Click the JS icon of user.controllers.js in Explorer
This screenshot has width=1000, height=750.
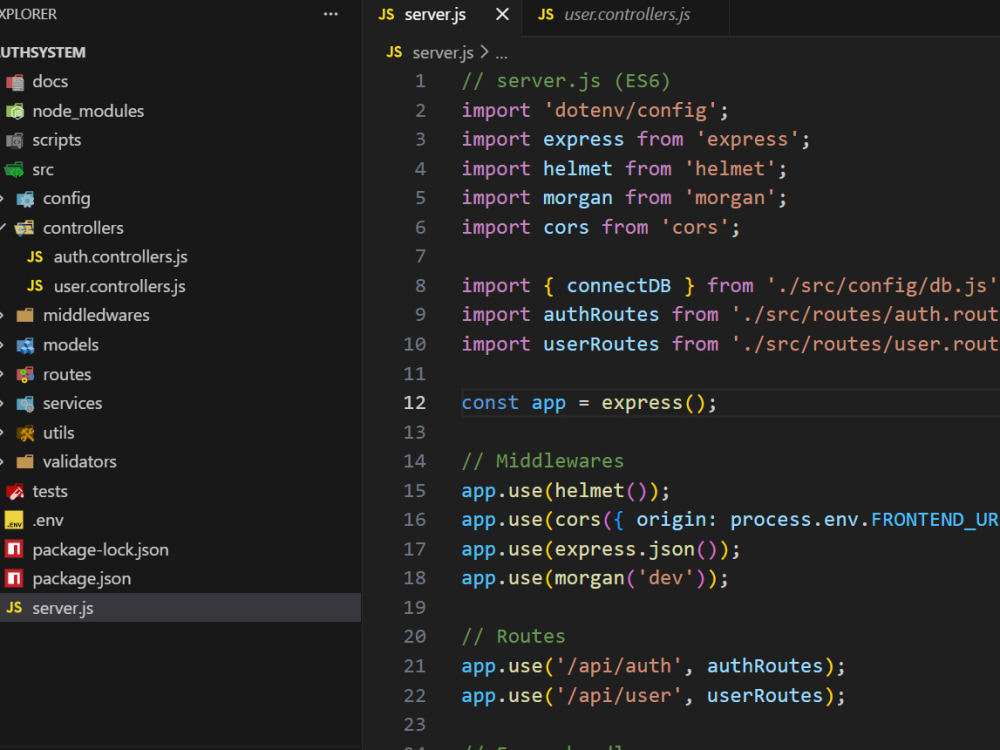click(35, 286)
